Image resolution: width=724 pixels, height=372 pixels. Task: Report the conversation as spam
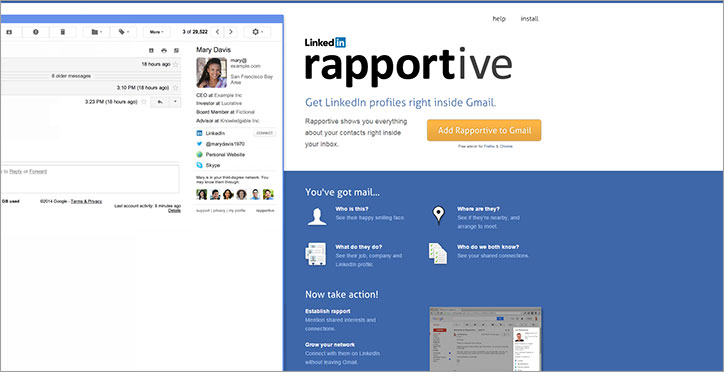click(x=36, y=32)
